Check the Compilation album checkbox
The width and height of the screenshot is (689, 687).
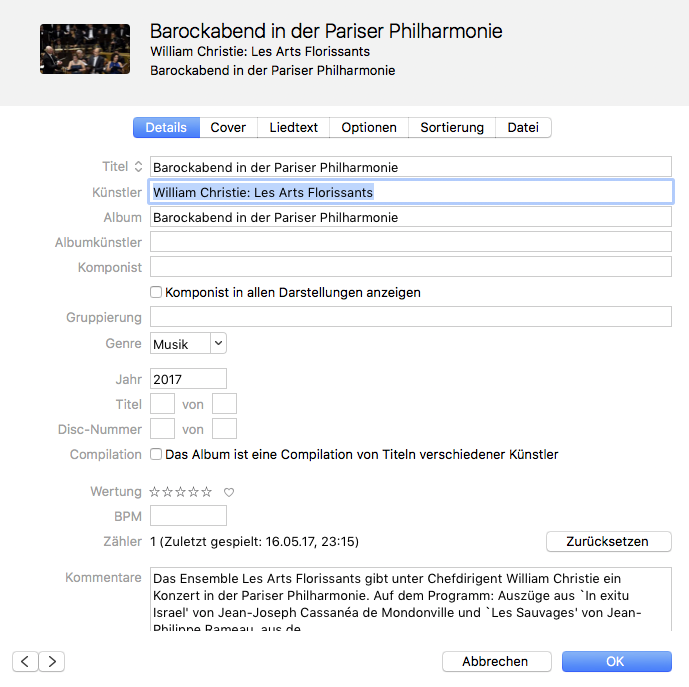tap(156, 454)
